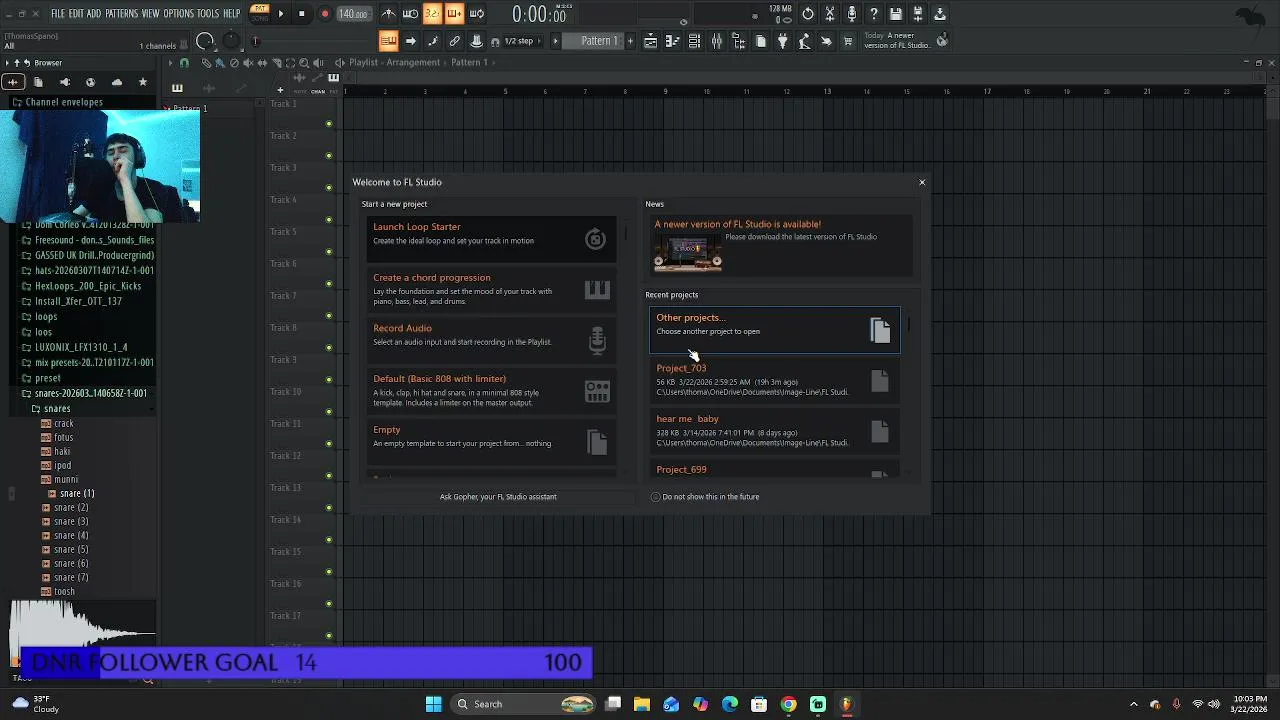Open recent project hear me baby

pyautogui.click(x=775, y=431)
